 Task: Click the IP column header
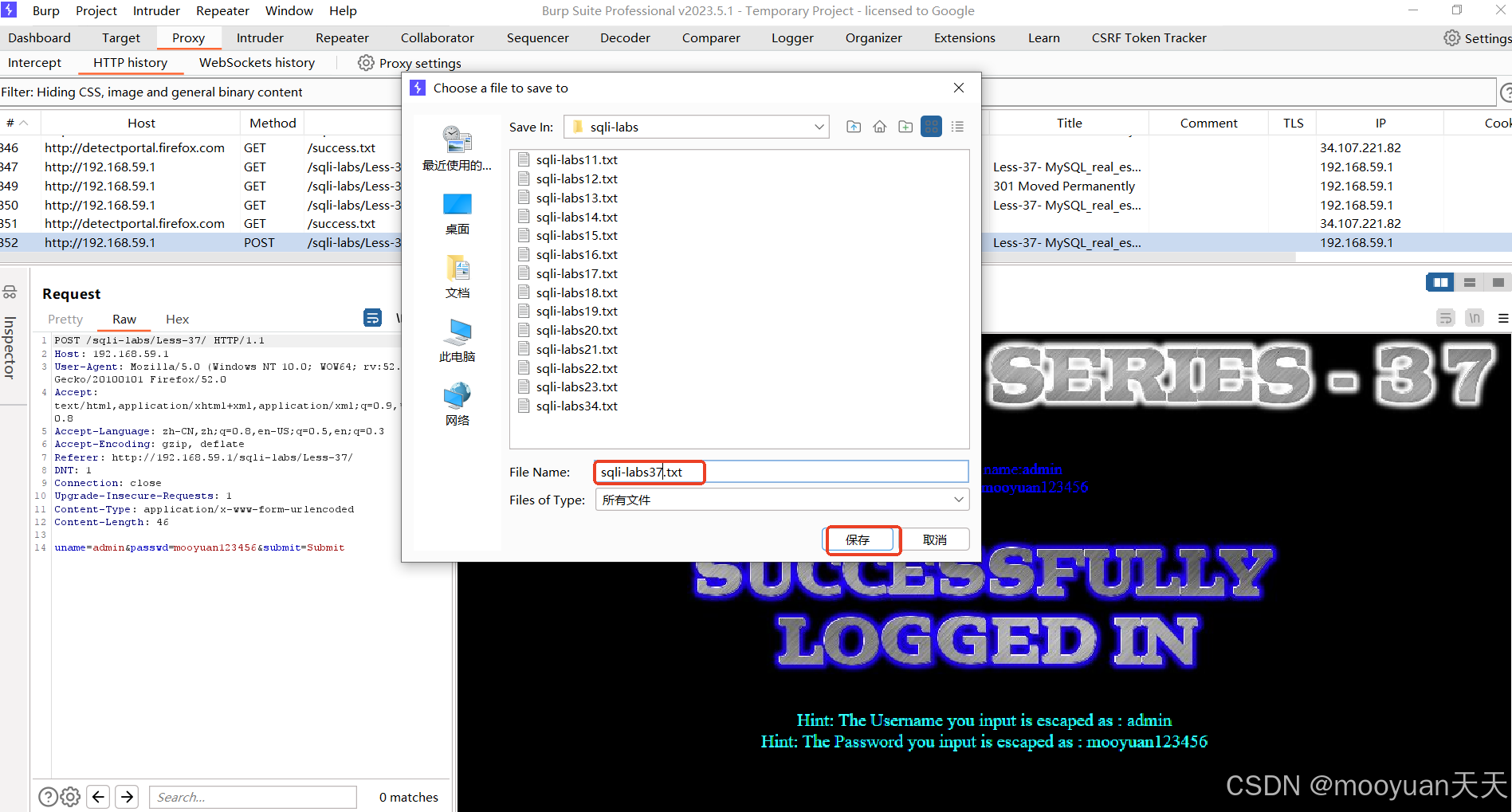(x=1380, y=123)
